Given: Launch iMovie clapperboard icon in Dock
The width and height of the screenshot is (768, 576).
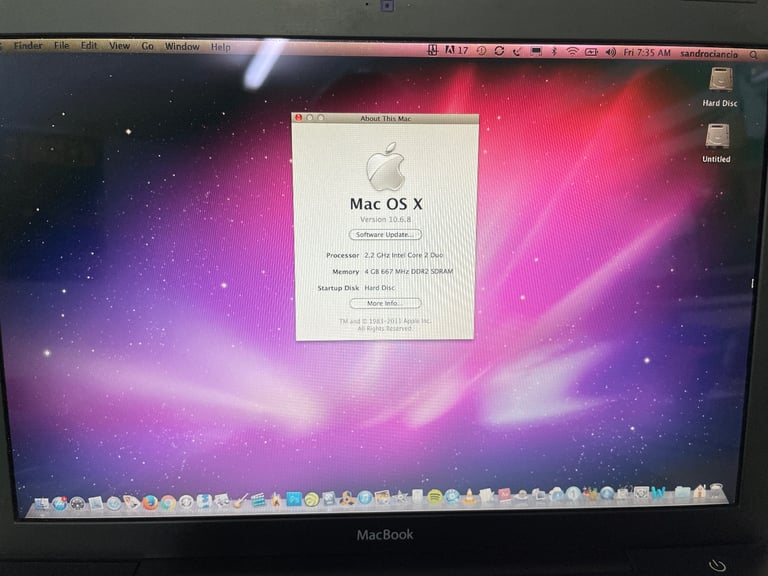Looking at the screenshot, I should point(258,500).
